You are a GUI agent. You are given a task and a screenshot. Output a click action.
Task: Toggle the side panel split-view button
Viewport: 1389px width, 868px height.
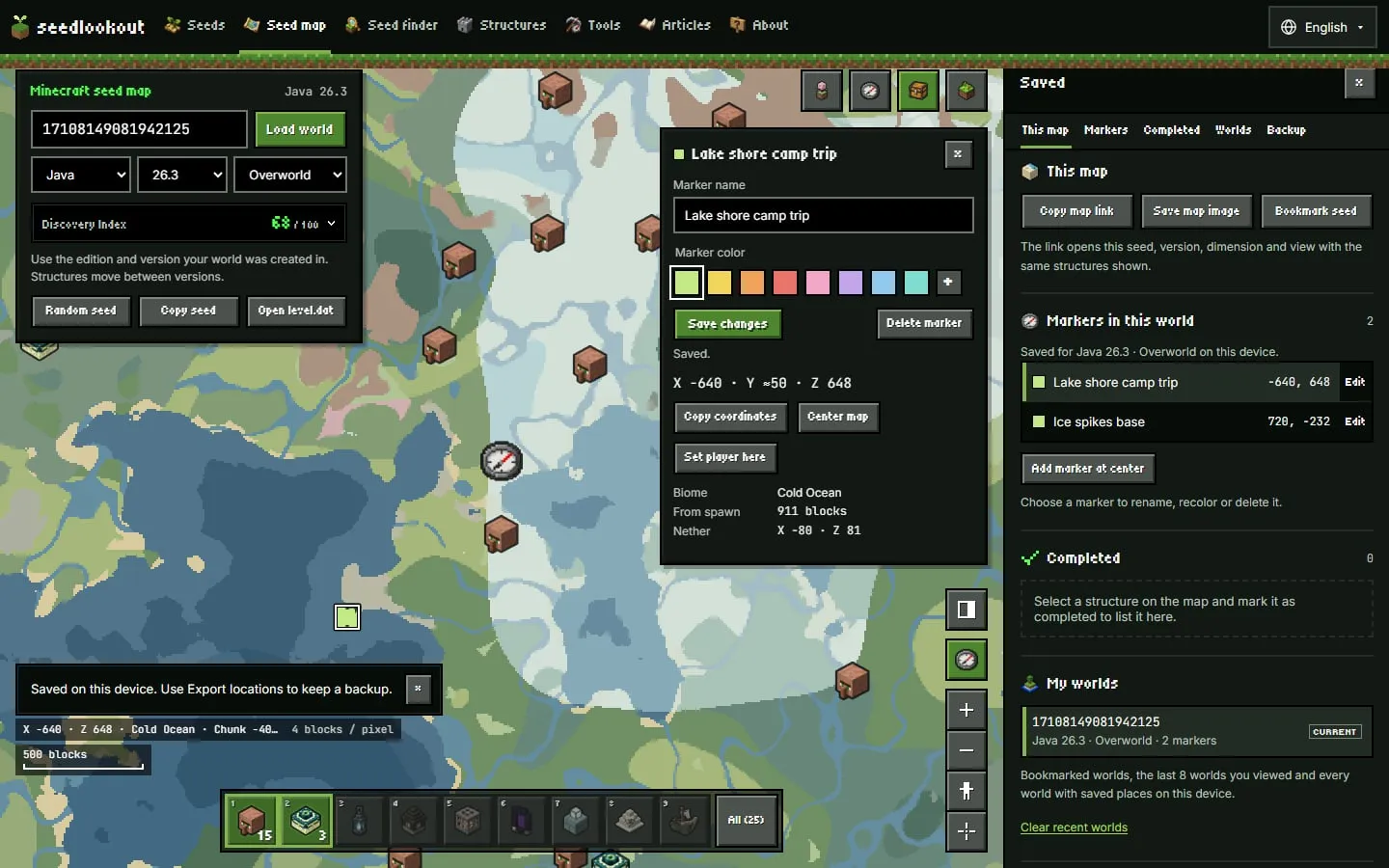[x=967, y=610]
